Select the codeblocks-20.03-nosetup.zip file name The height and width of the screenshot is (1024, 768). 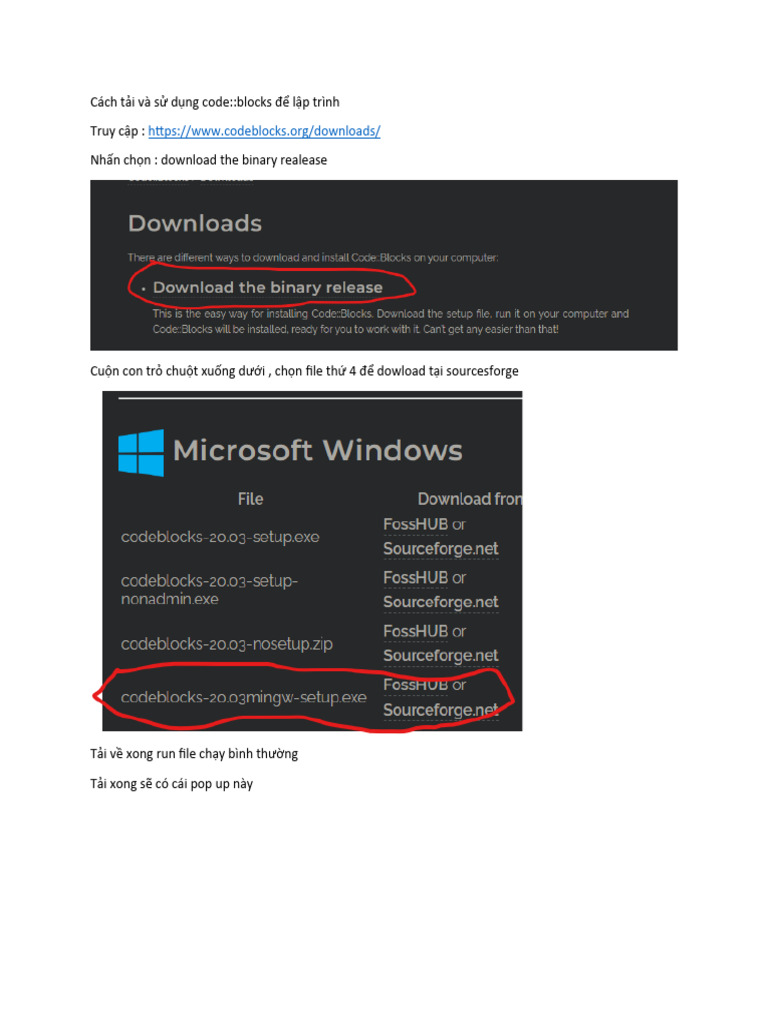[227, 644]
